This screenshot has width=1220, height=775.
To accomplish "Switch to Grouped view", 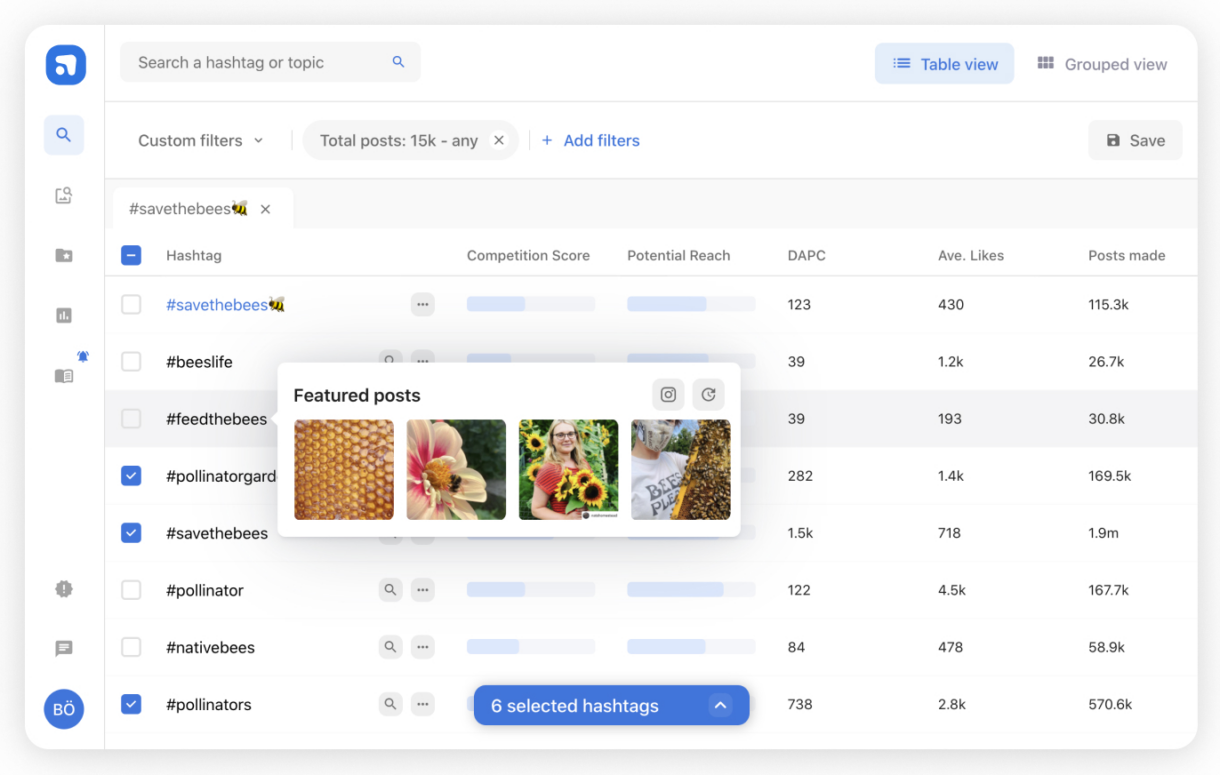I will 1102,64.
